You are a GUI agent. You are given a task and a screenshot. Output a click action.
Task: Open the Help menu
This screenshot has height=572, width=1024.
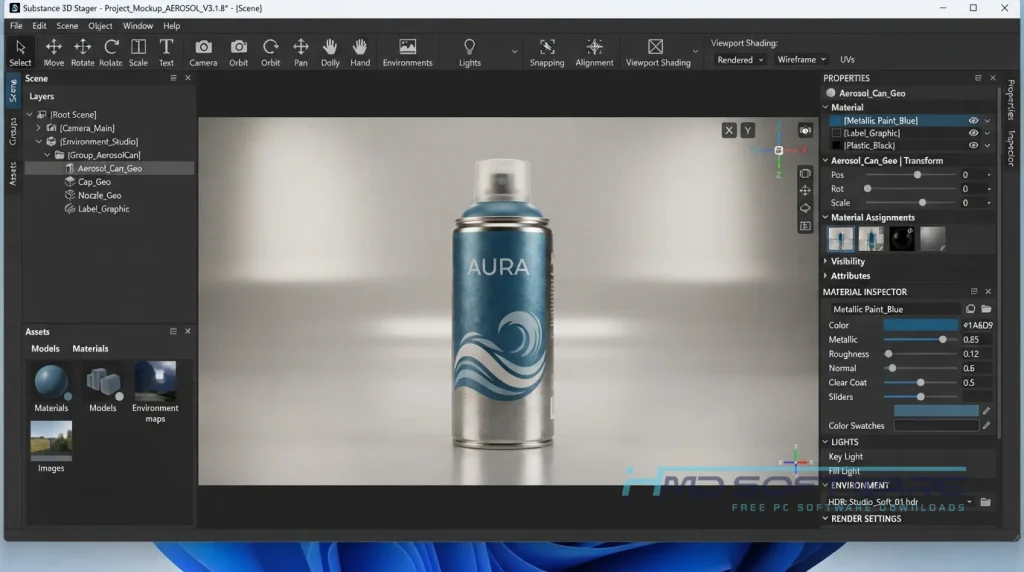pyautogui.click(x=172, y=25)
